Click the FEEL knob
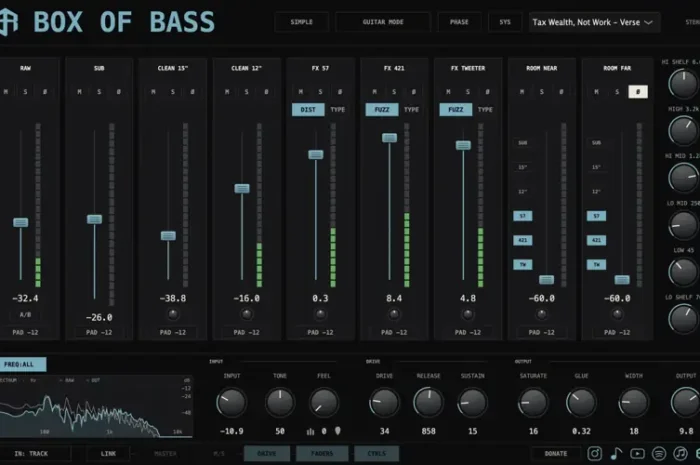 324,403
